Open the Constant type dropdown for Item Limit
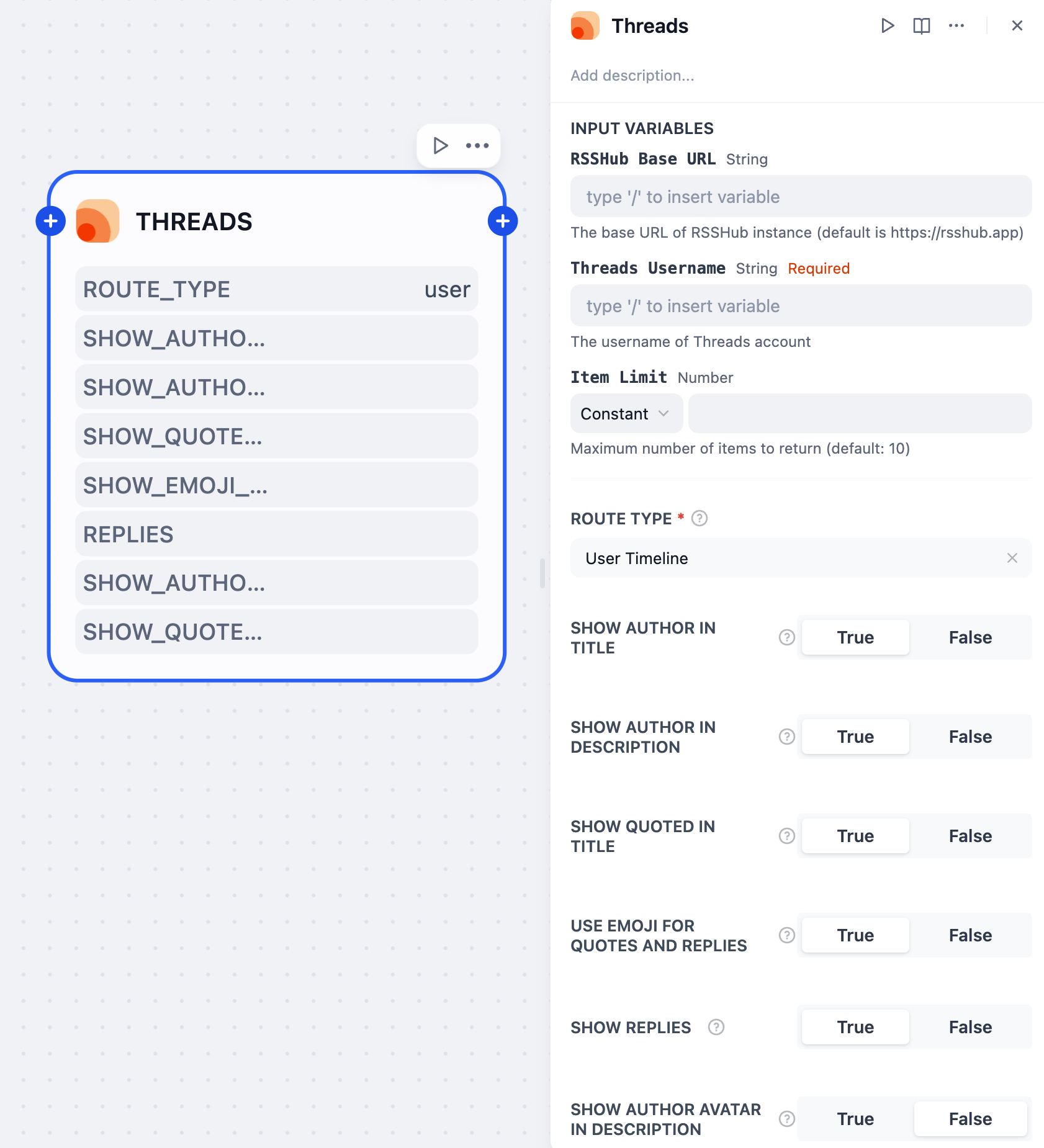 coord(626,414)
